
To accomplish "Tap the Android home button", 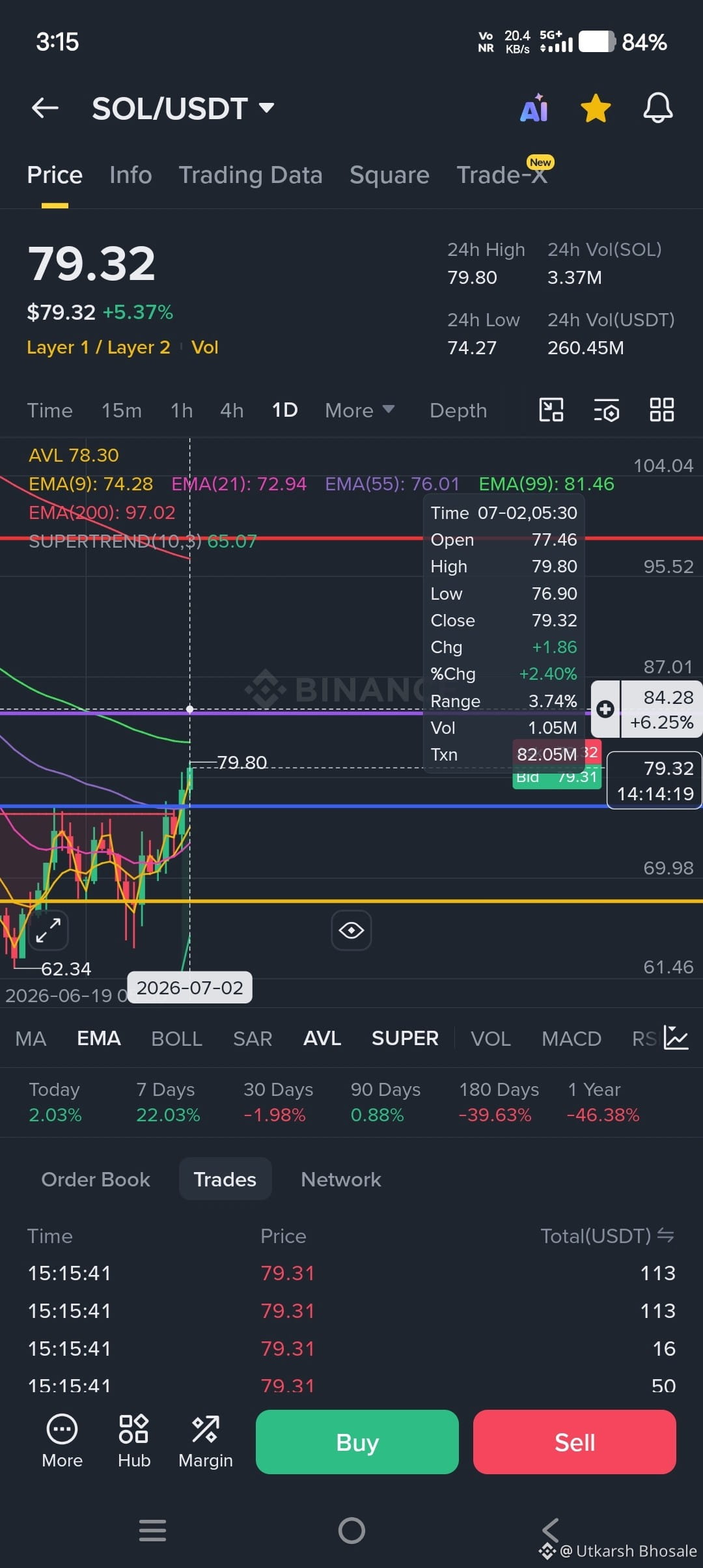I will 351,1530.
